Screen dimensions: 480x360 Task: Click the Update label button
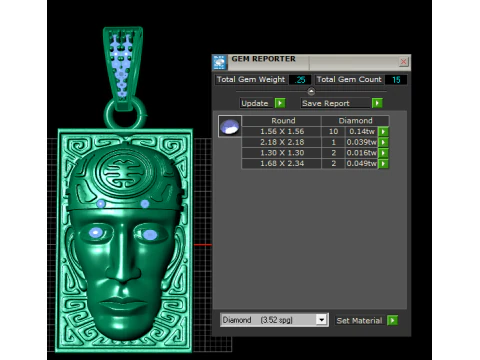click(x=255, y=103)
